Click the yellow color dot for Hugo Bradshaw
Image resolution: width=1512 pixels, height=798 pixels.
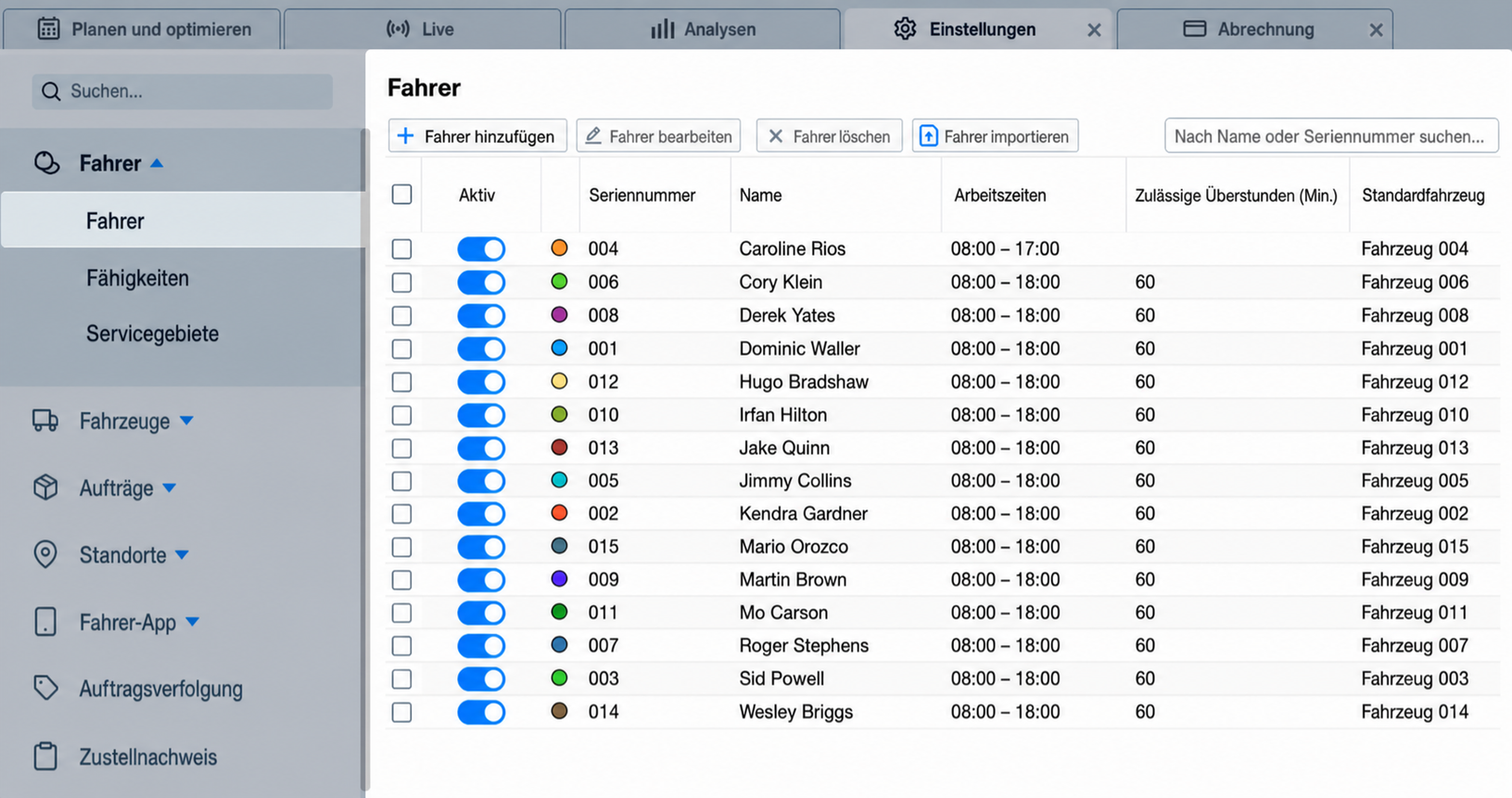559,381
